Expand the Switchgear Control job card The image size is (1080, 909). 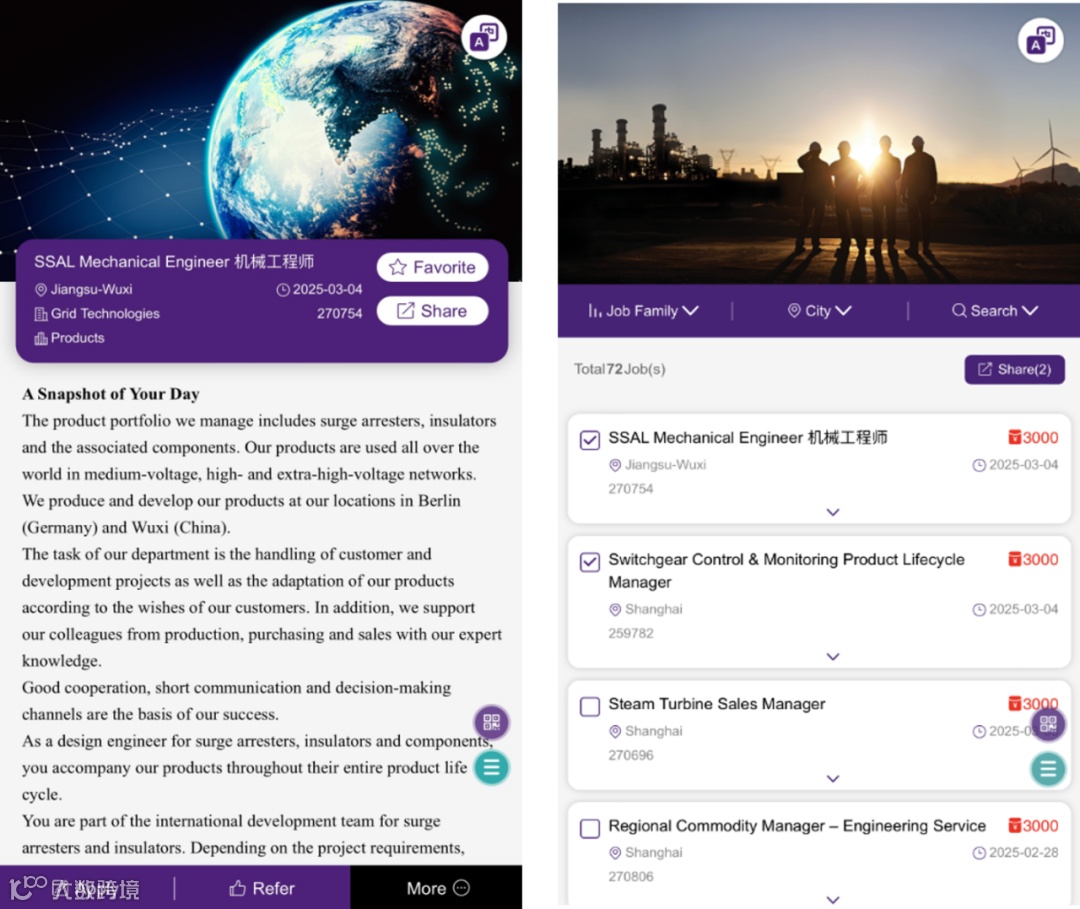(x=833, y=657)
